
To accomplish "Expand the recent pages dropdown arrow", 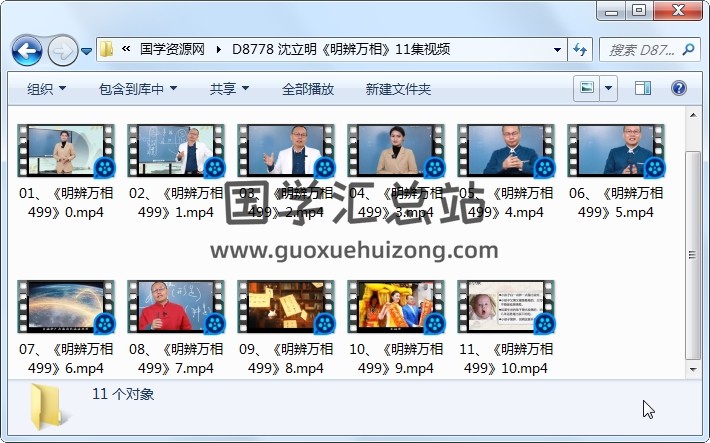I will click(87, 50).
